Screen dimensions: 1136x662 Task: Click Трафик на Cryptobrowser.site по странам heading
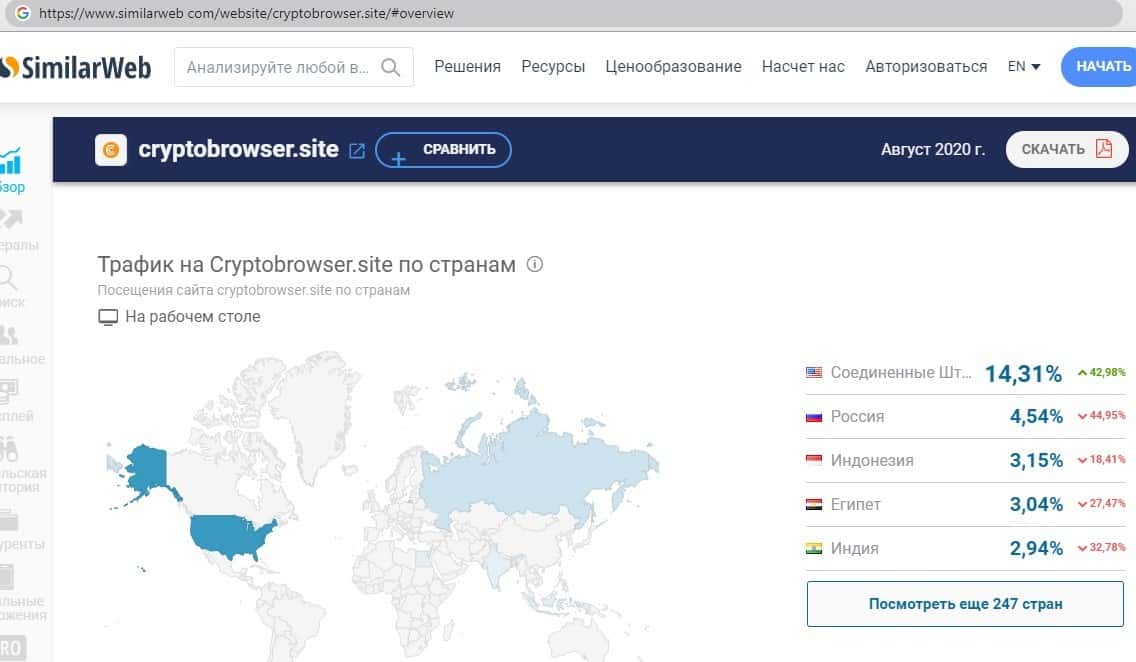(306, 264)
